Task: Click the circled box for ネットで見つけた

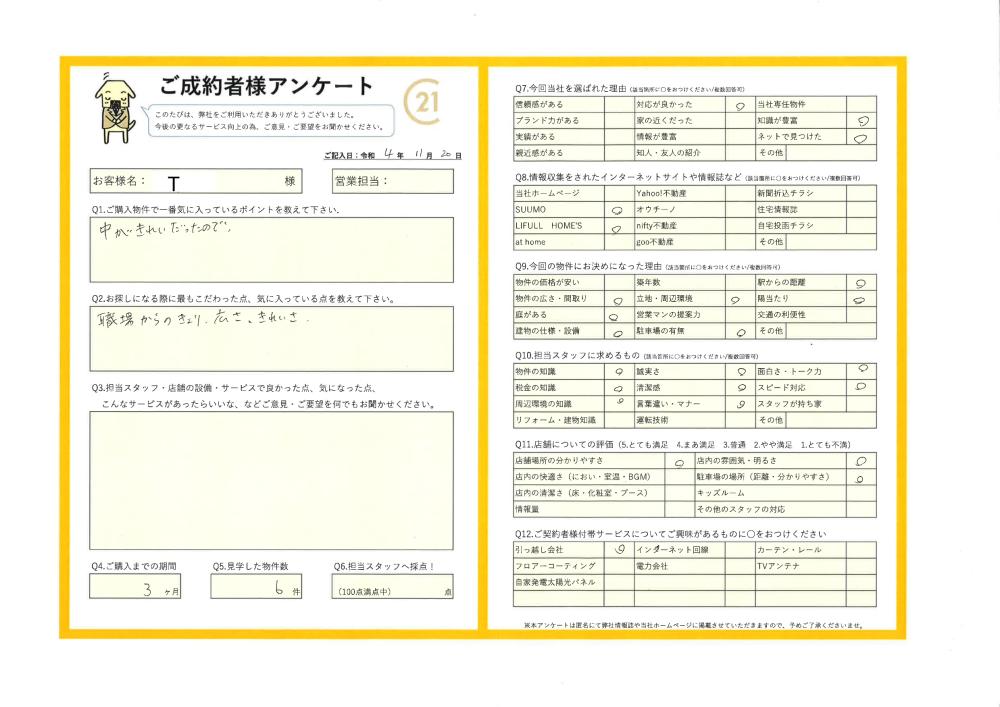Action: click(862, 137)
